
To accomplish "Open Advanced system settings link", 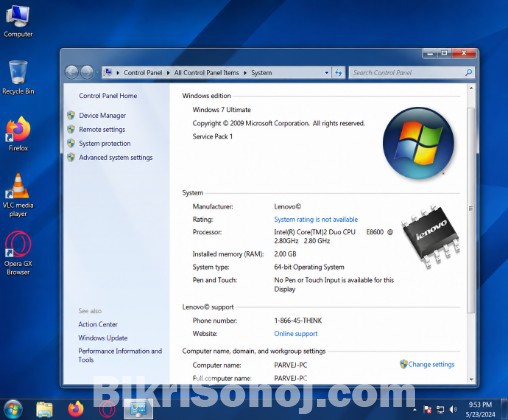I will 115,157.
